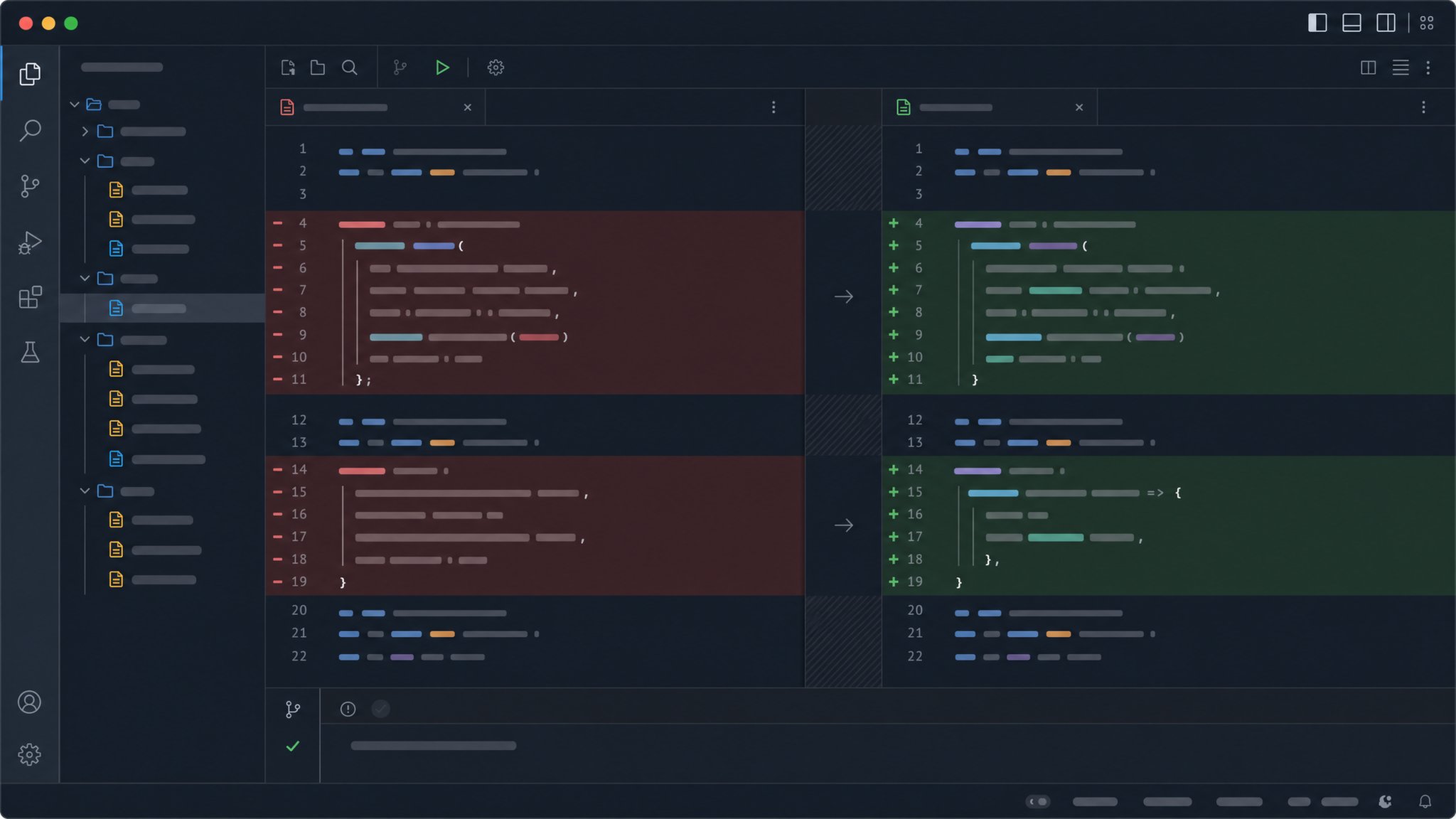Open the customize layout grid icon

[x=1427, y=23]
